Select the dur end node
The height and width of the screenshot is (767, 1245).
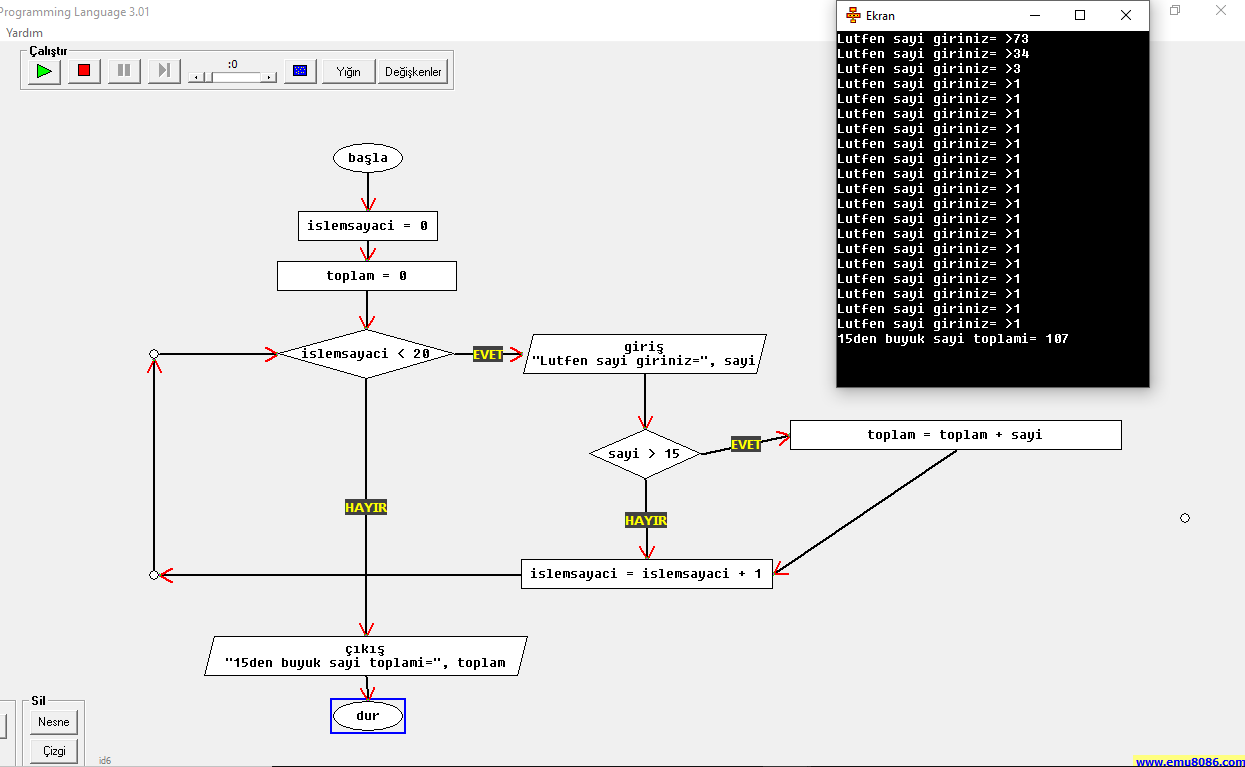point(368,716)
